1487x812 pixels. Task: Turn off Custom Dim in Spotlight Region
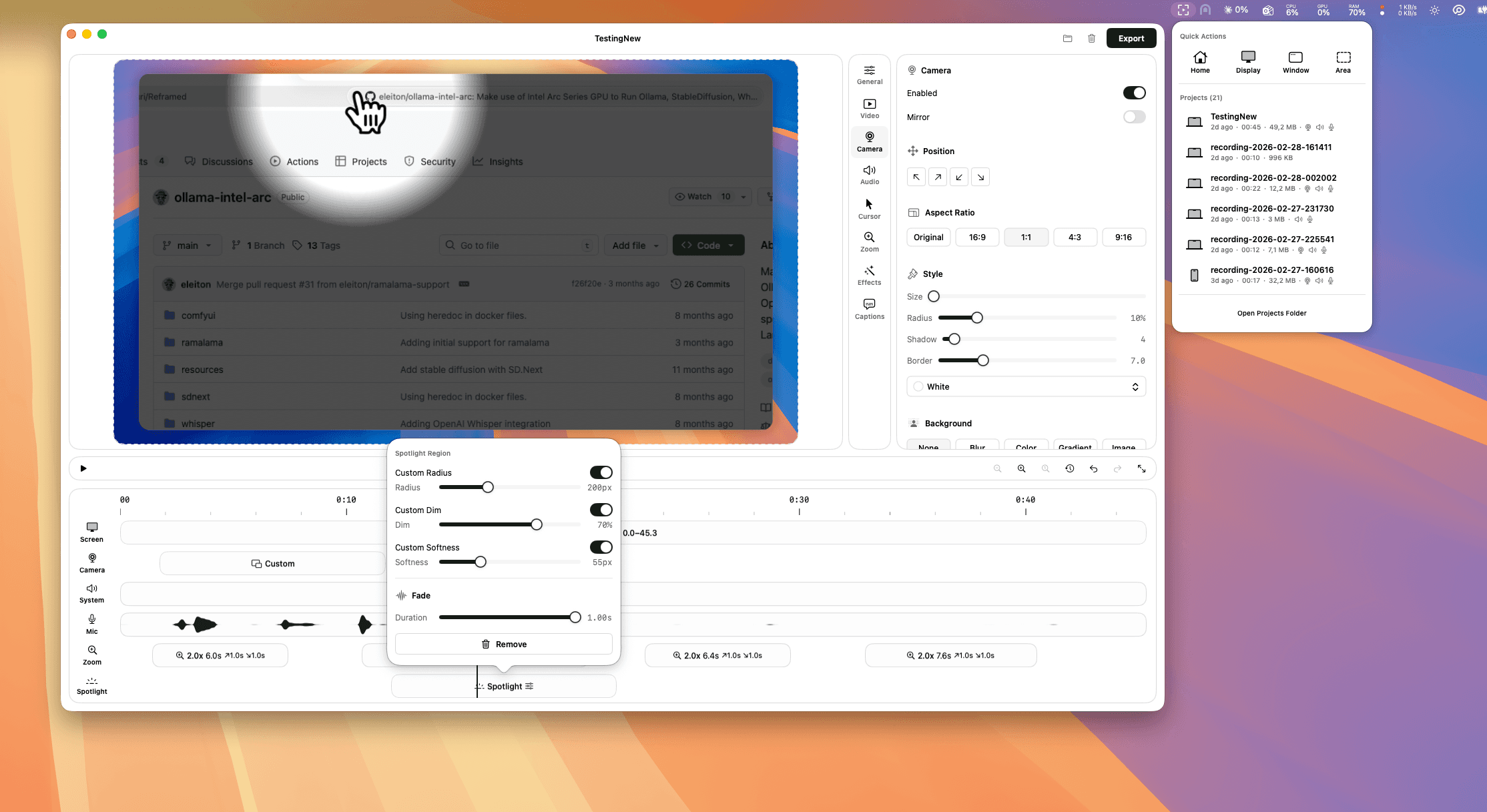[600, 510]
